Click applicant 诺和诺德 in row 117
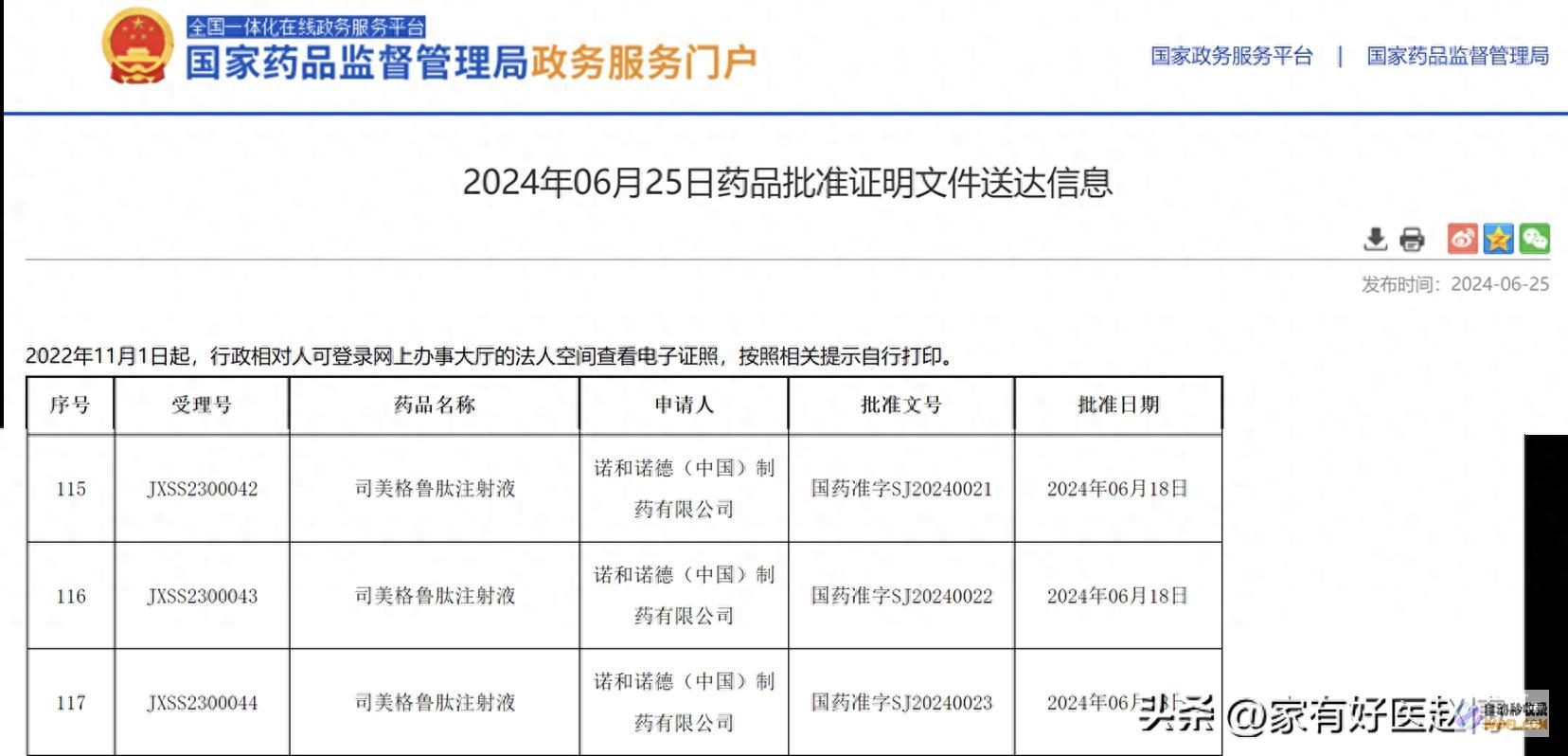This screenshot has height=756, width=1568. coord(684,702)
